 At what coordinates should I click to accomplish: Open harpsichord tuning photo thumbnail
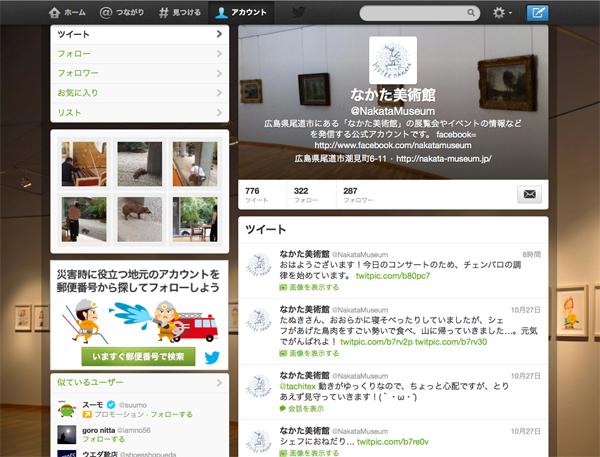(x=84, y=164)
